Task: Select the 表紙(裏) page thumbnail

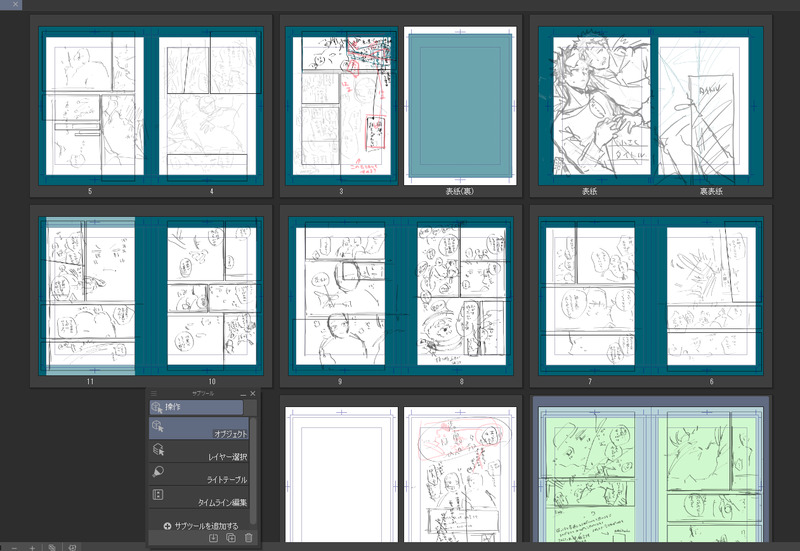Action: click(x=460, y=106)
